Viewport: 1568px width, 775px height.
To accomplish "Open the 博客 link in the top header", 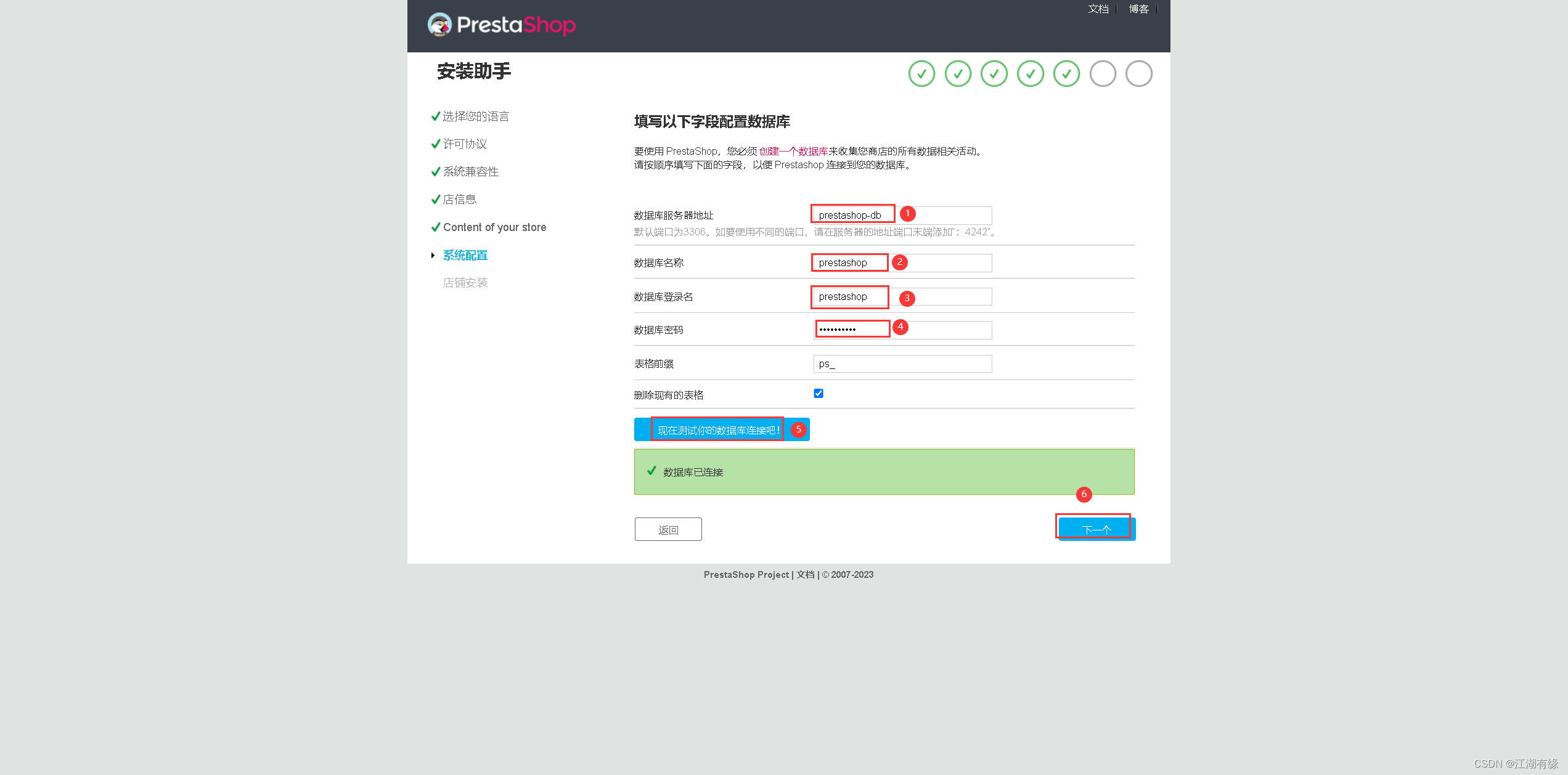I will pyautogui.click(x=1138, y=9).
